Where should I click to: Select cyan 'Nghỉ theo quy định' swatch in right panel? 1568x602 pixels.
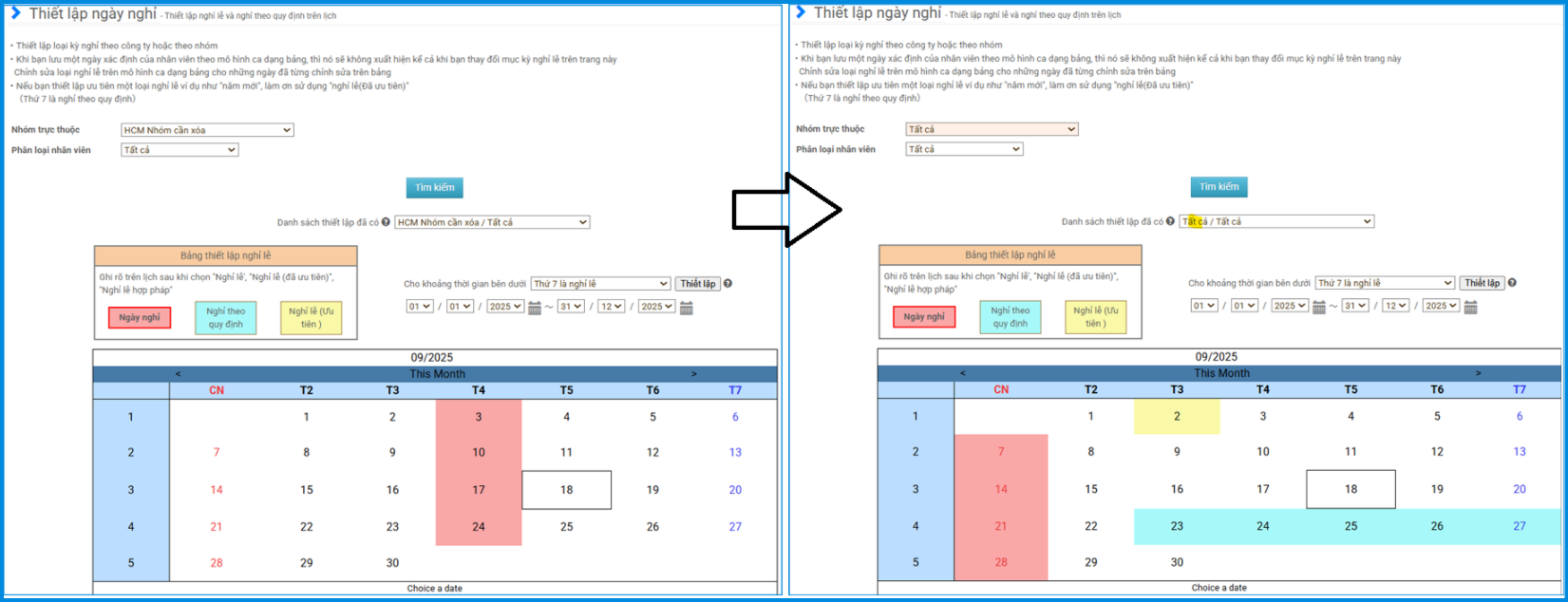1010,317
